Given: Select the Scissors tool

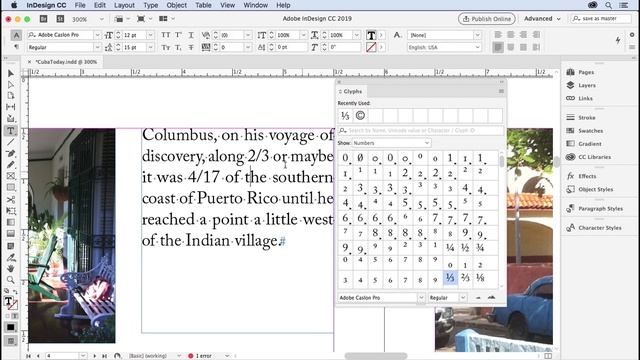Looking at the screenshot, I should click(11, 200).
